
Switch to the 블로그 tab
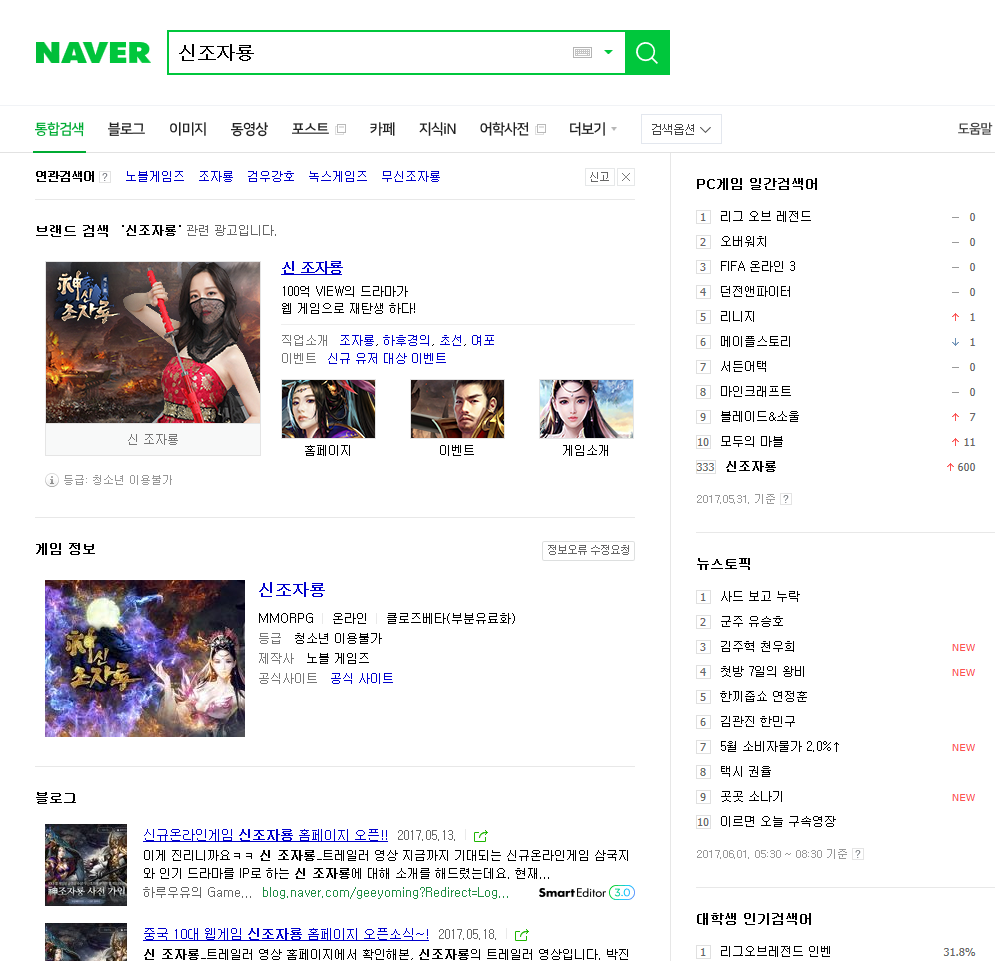coord(126,129)
